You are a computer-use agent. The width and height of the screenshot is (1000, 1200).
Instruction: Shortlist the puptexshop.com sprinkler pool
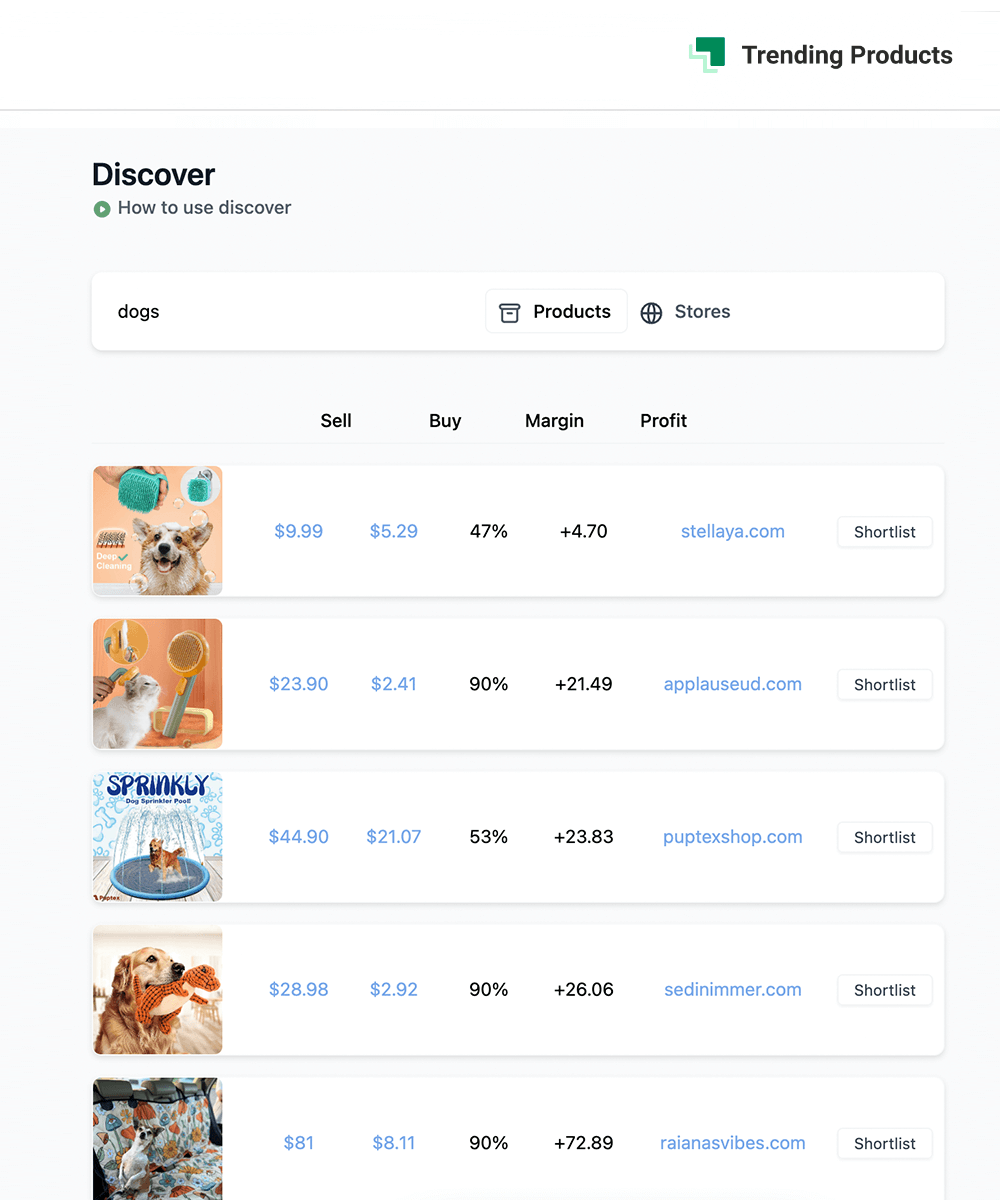pyautogui.click(x=884, y=838)
